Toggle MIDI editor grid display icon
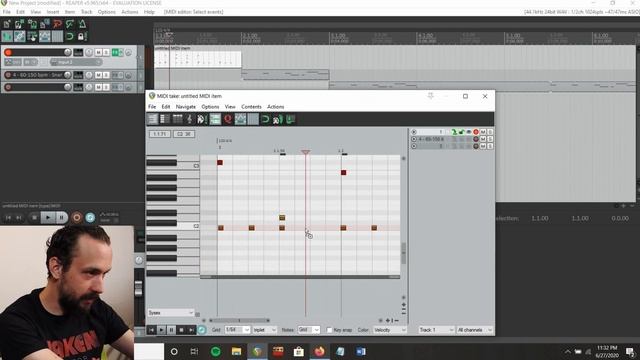 tap(253, 119)
